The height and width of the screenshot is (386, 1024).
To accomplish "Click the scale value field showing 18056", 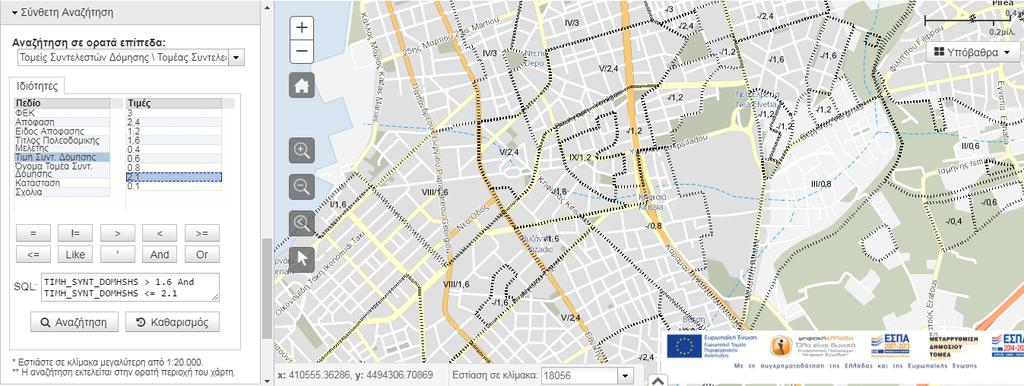I will (x=580, y=376).
